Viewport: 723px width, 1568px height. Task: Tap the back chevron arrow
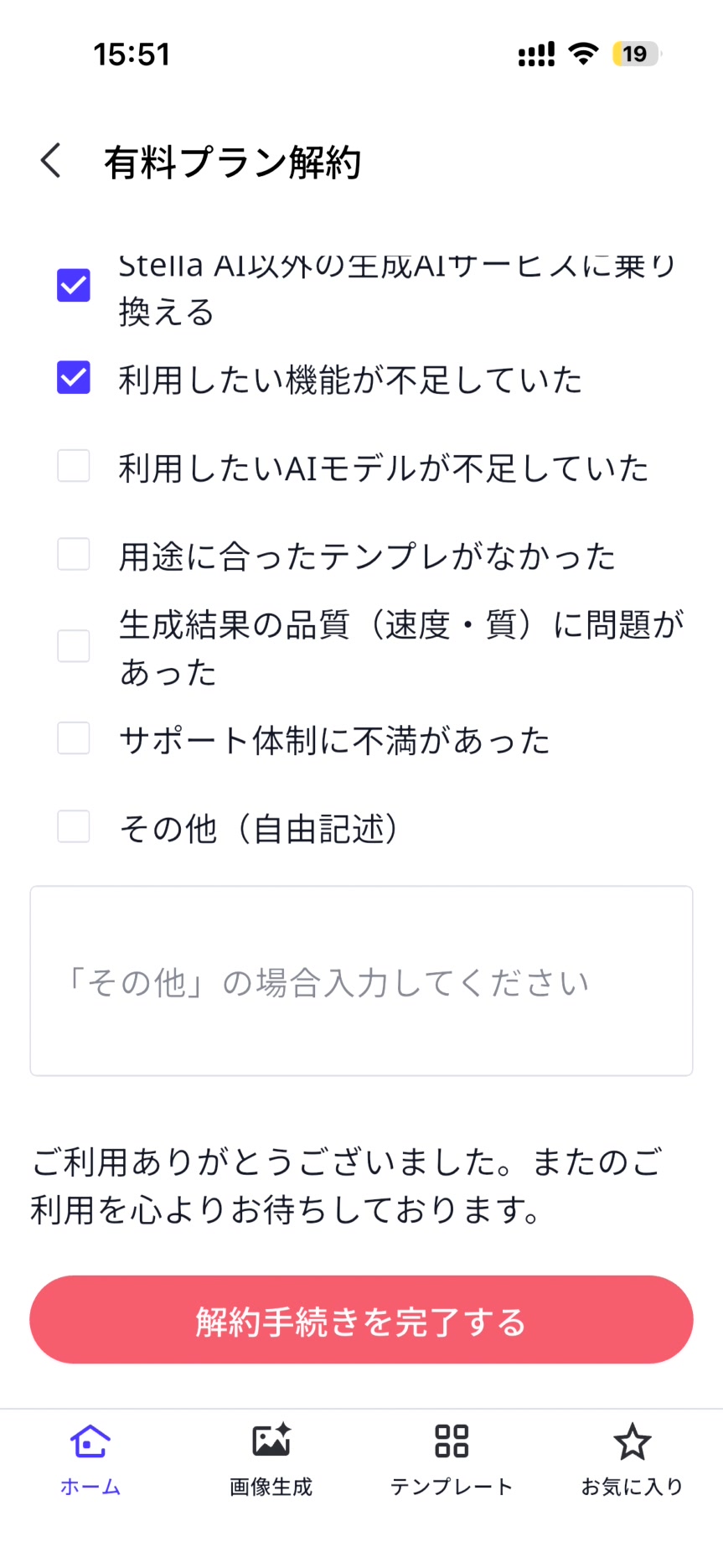click(51, 160)
